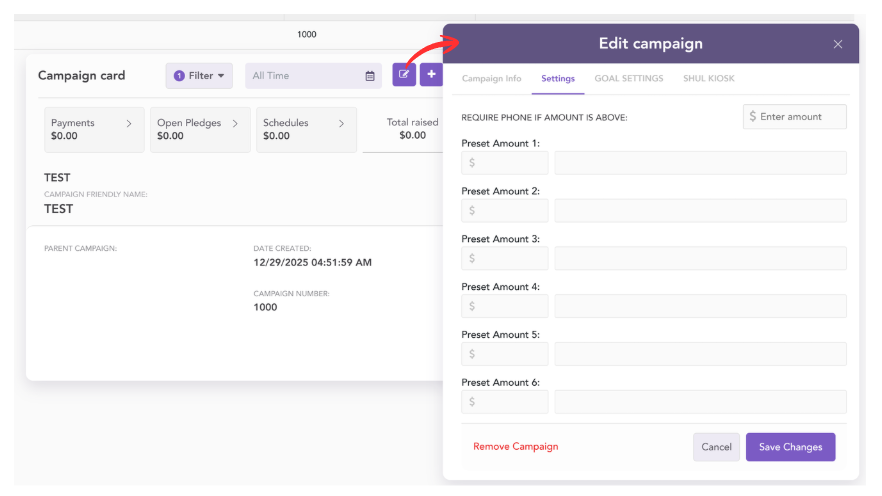Viewport: 882px width, 496px height.
Task: Click the Preset Amount 1 dollar field
Action: tap(505, 163)
